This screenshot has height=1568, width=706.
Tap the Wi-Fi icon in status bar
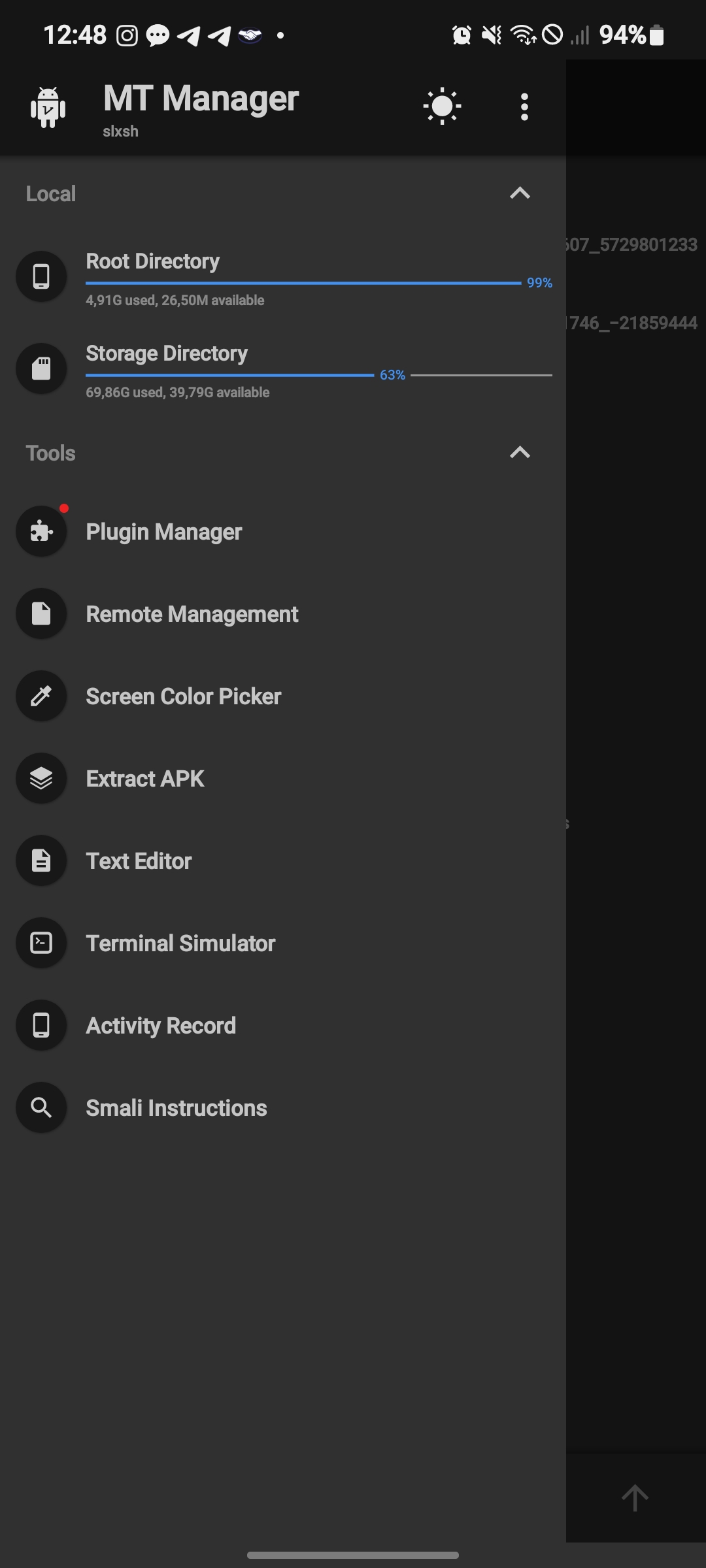coord(524,35)
